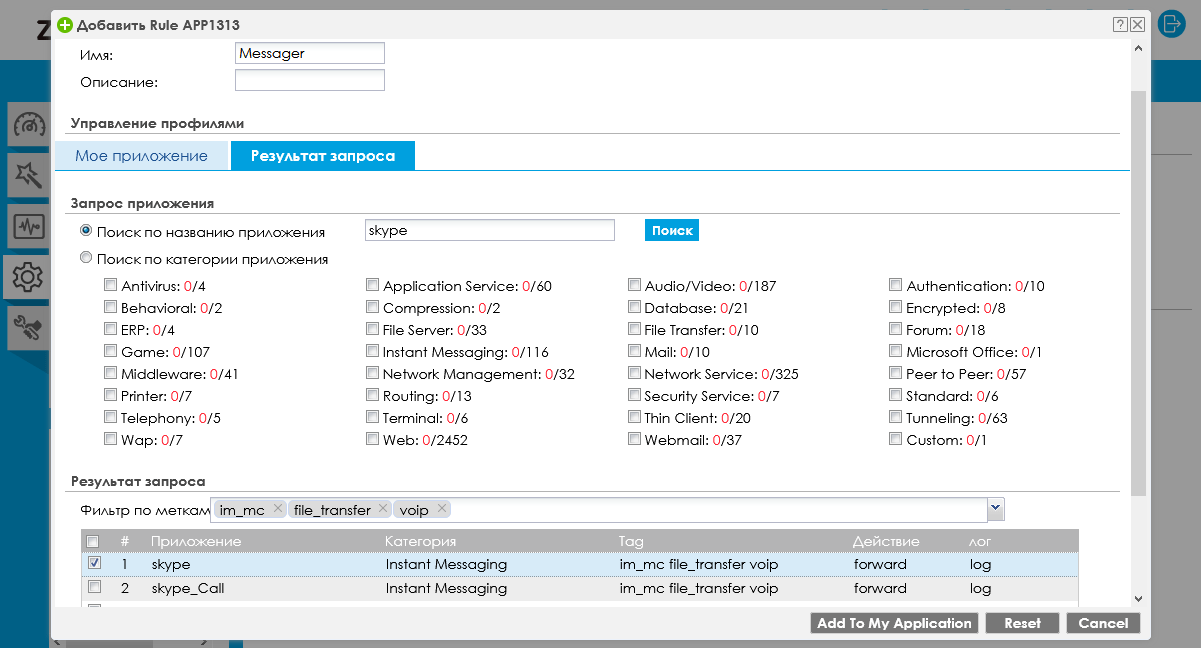Click the skype application name cell

coord(170,564)
